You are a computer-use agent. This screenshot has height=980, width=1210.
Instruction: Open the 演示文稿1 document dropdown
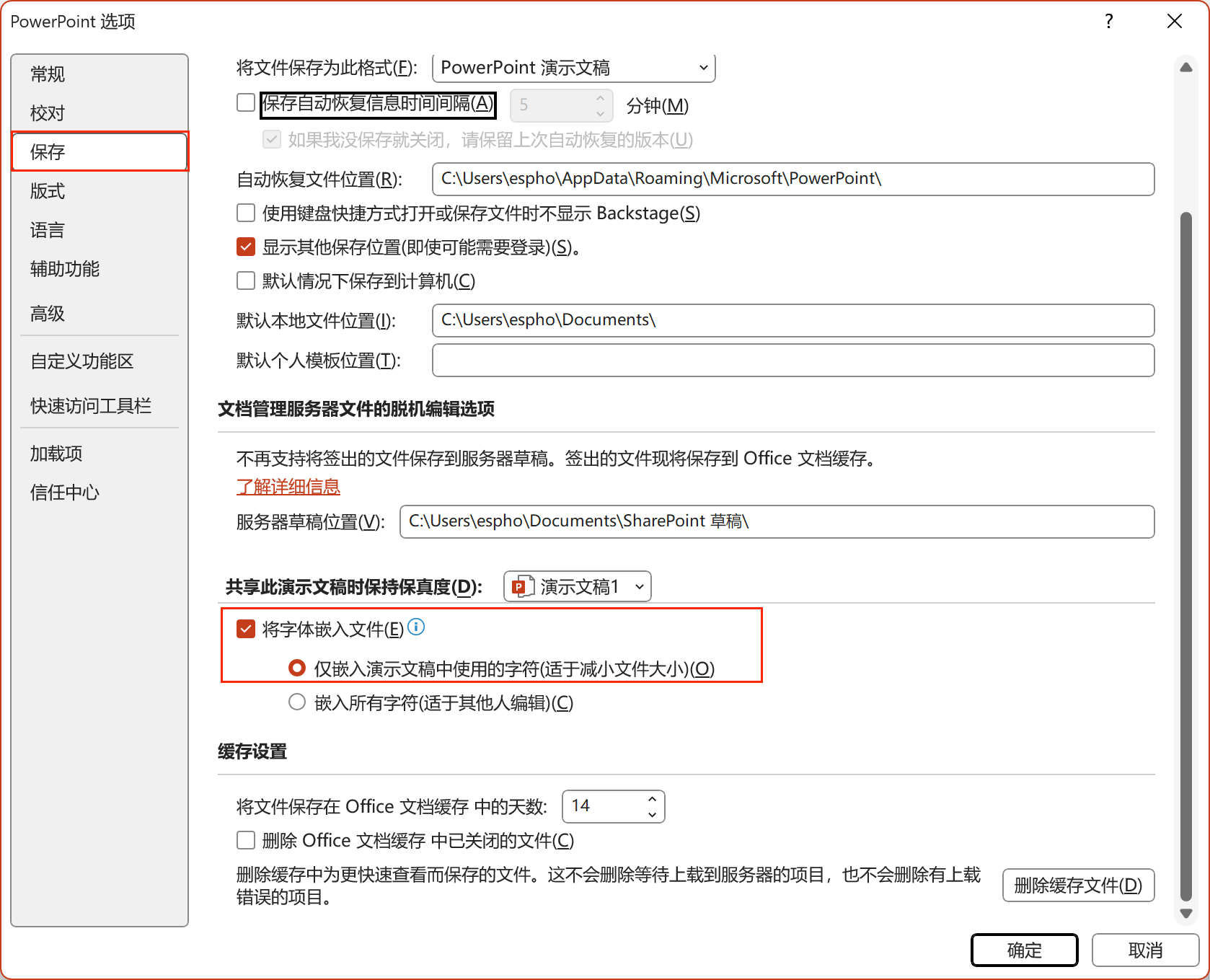[578, 586]
